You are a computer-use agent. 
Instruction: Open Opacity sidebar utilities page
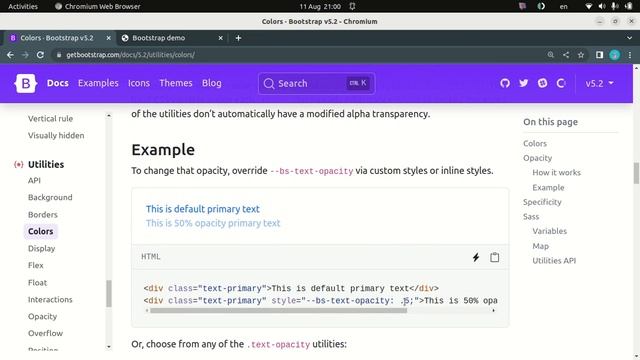pos(42,316)
